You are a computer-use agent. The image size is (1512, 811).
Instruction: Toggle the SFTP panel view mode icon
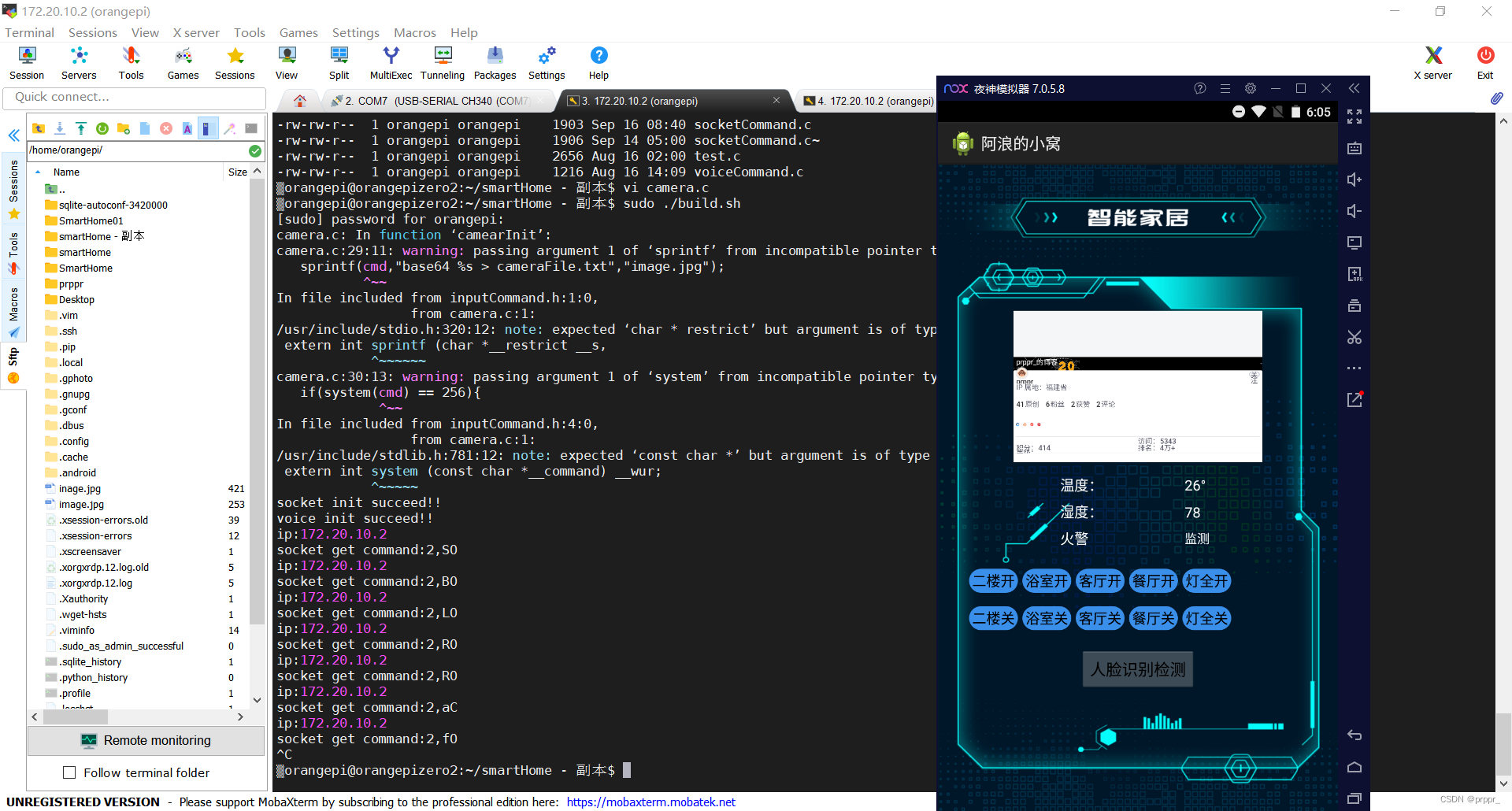(207, 128)
